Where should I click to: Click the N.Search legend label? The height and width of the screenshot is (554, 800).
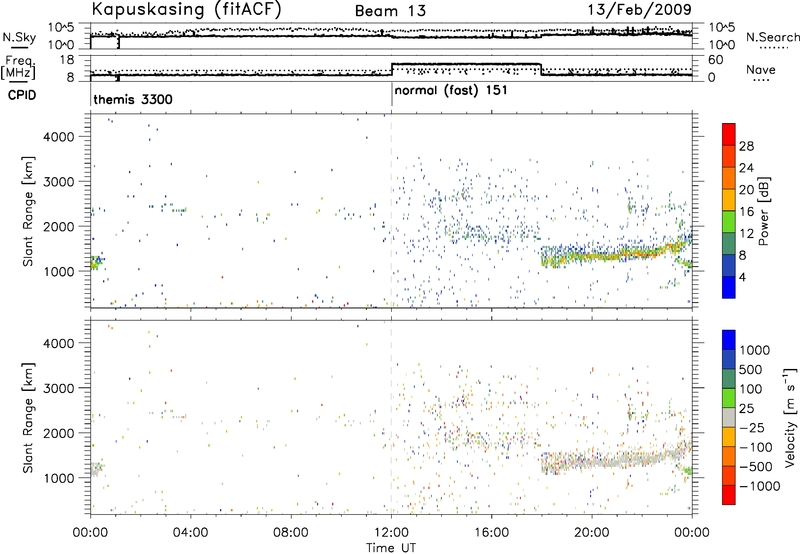click(772, 37)
